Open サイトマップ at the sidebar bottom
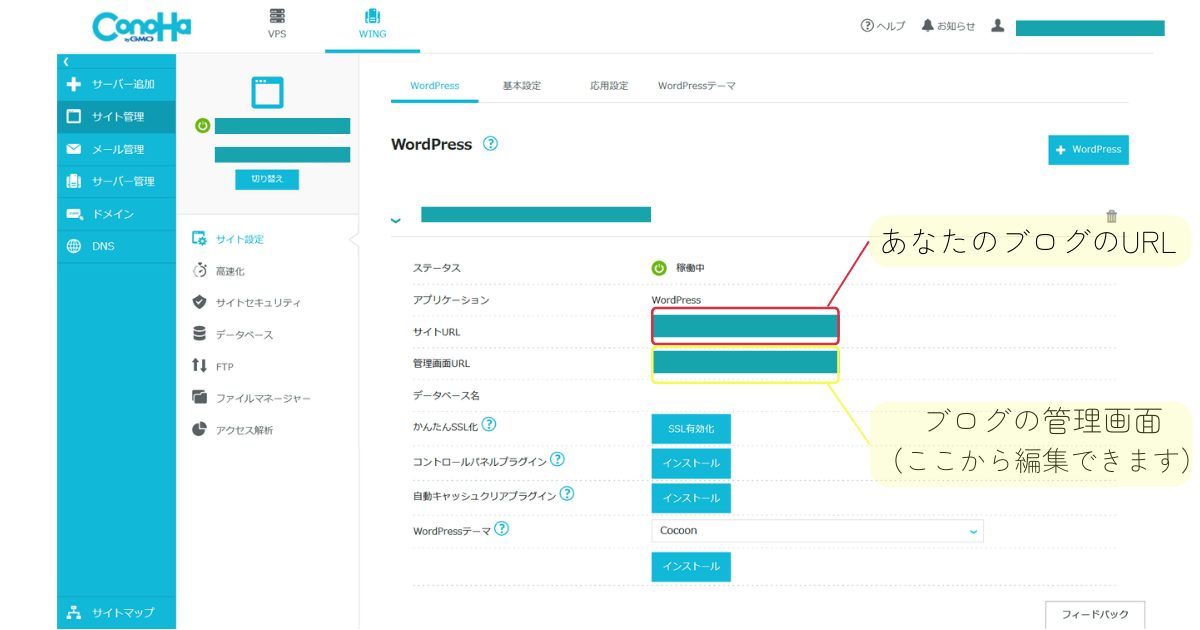 pos(116,612)
